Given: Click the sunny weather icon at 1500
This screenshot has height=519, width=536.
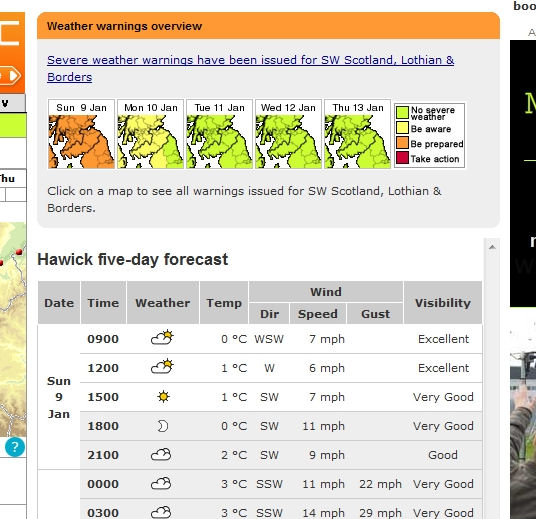Looking at the screenshot, I should (x=163, y=397).
